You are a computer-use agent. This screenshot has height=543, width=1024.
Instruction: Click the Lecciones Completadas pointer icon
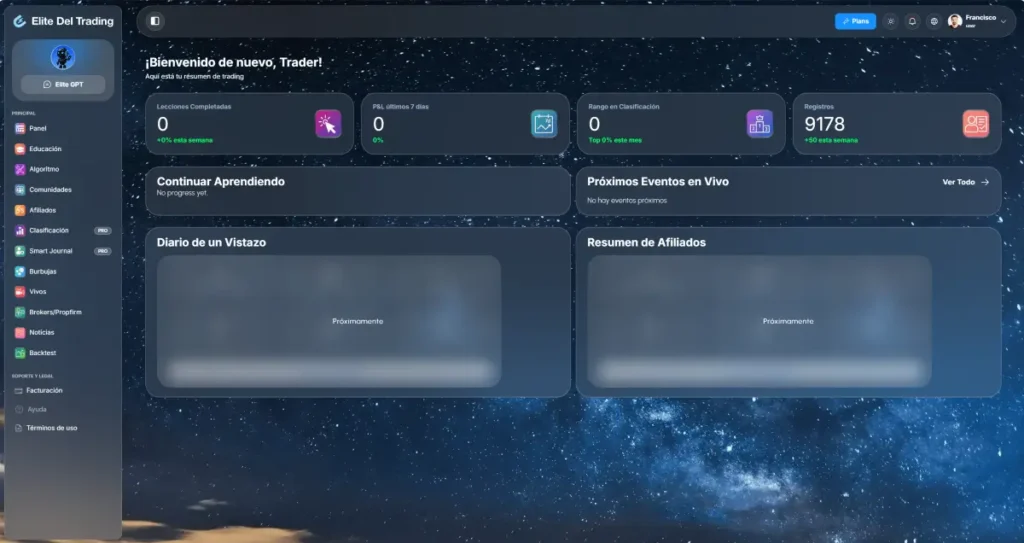[328, 123]
